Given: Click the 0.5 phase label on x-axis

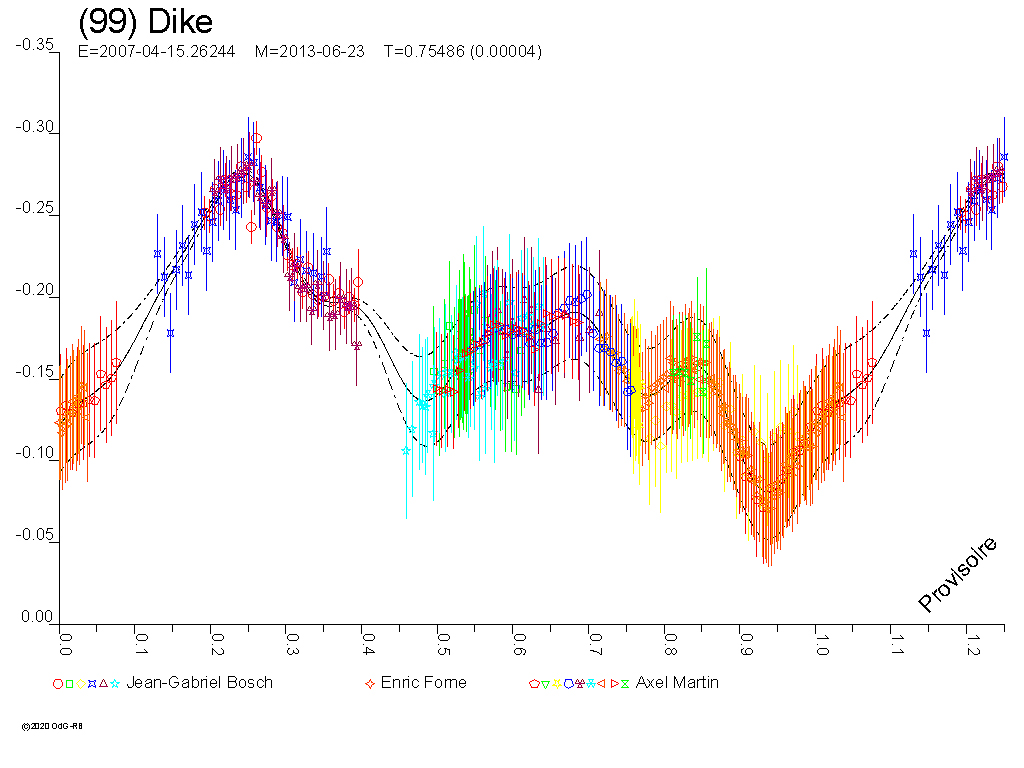Looking at the screenshot, I should point(443,640).
